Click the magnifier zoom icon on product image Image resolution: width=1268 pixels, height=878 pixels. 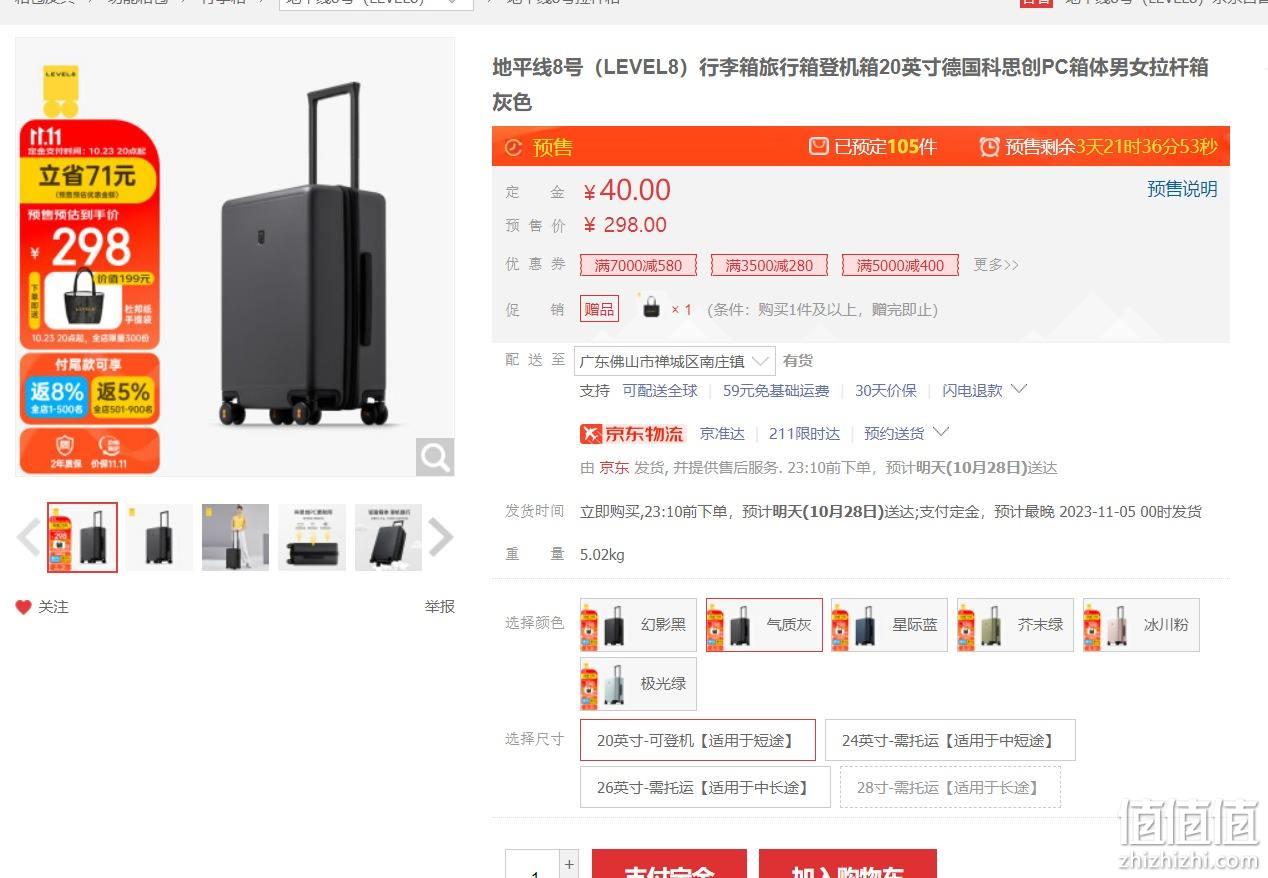pyautogui.click(x=435, y=457)
